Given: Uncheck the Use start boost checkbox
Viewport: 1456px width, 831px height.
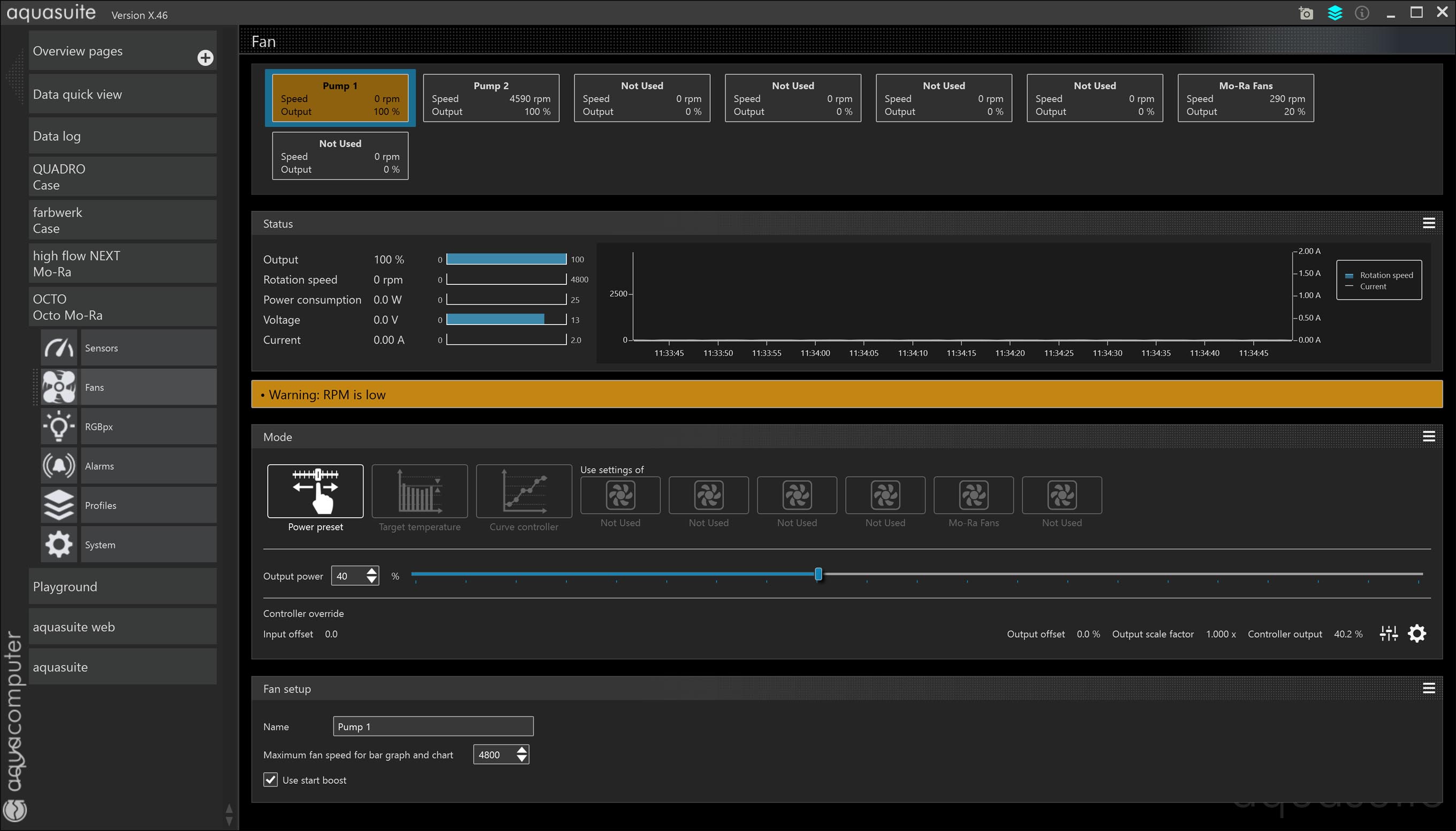Looking at the screenshot, I should (x=270, y=780).
